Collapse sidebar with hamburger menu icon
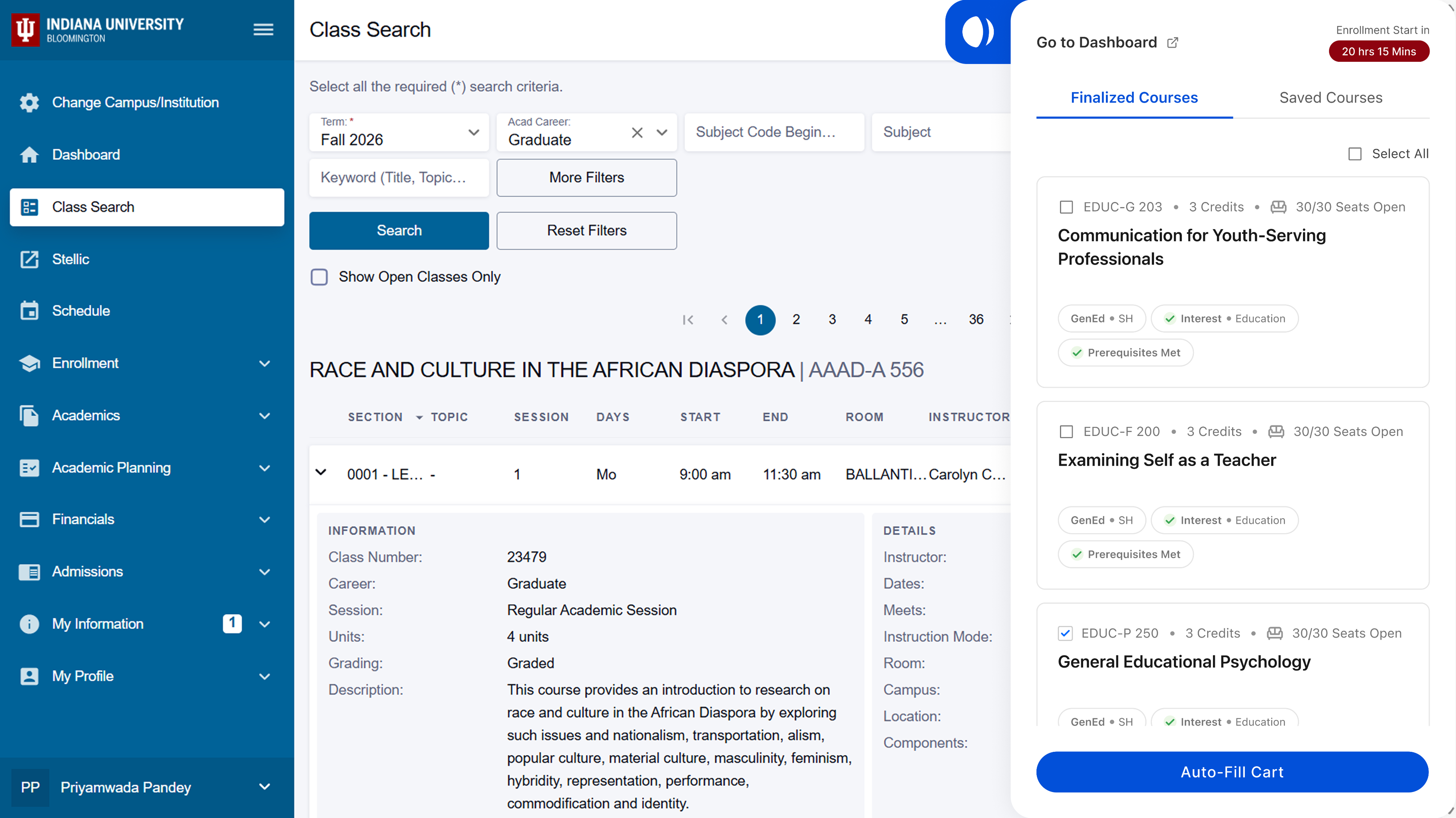The height and width of the screenshot is (818, 1456). tap(263, 30)
